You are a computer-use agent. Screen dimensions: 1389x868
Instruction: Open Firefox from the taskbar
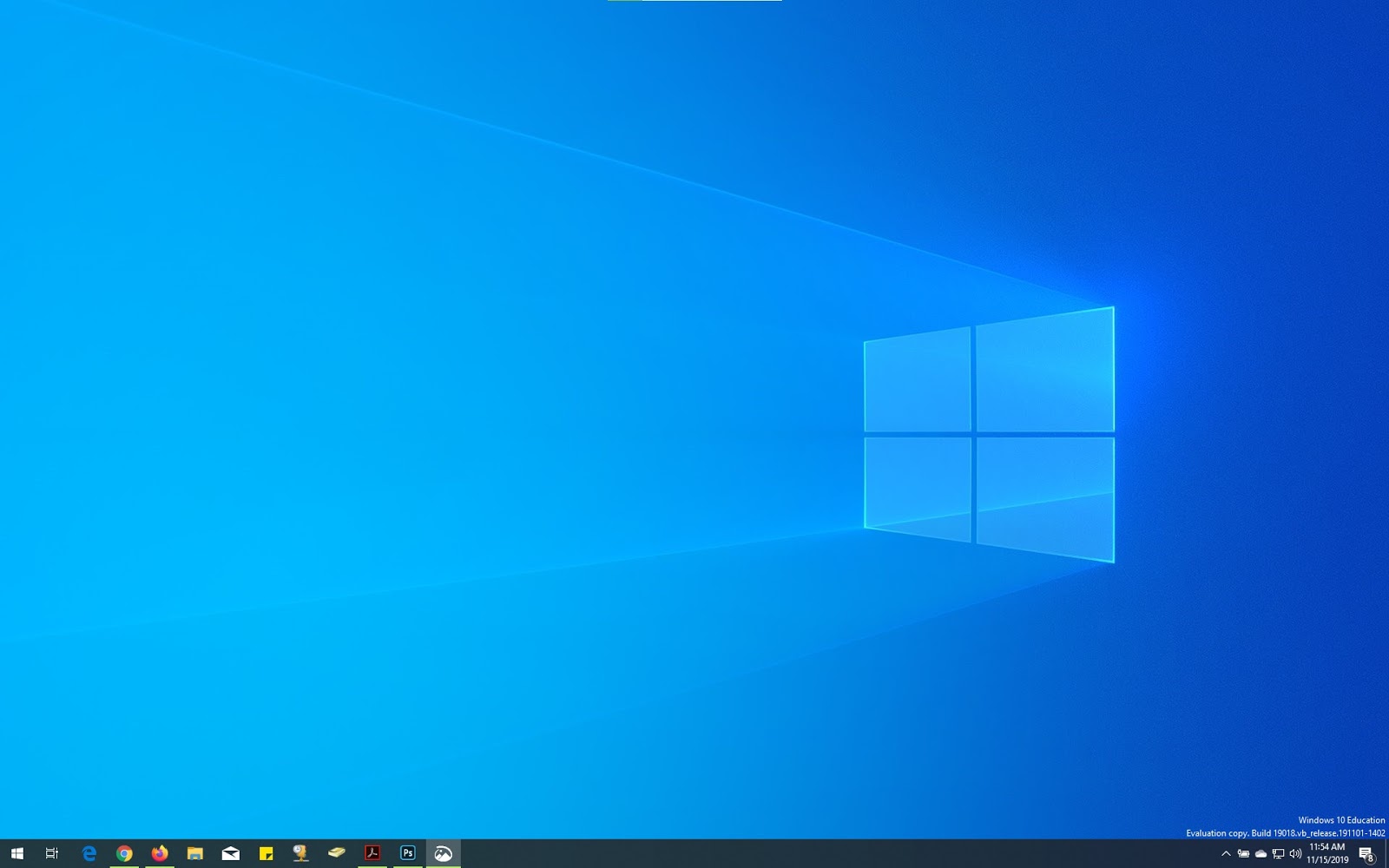tap(160, 853)
